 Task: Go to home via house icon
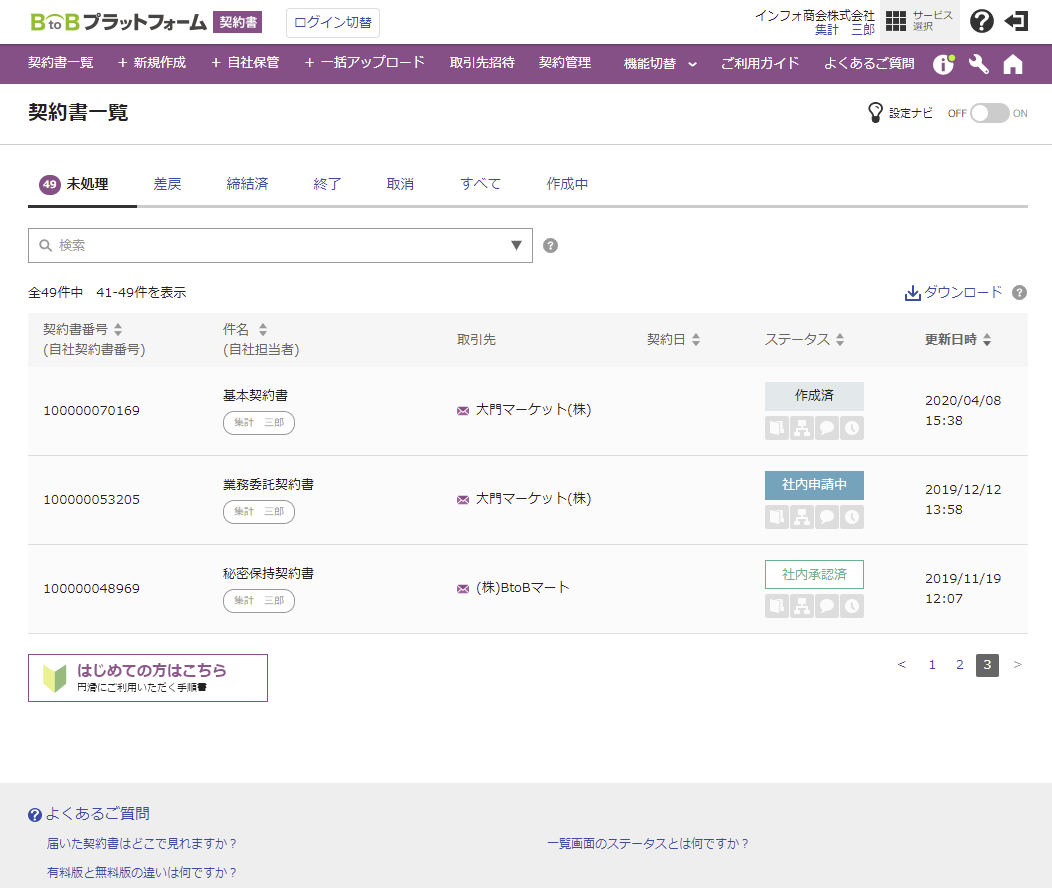coord(1013,64)
